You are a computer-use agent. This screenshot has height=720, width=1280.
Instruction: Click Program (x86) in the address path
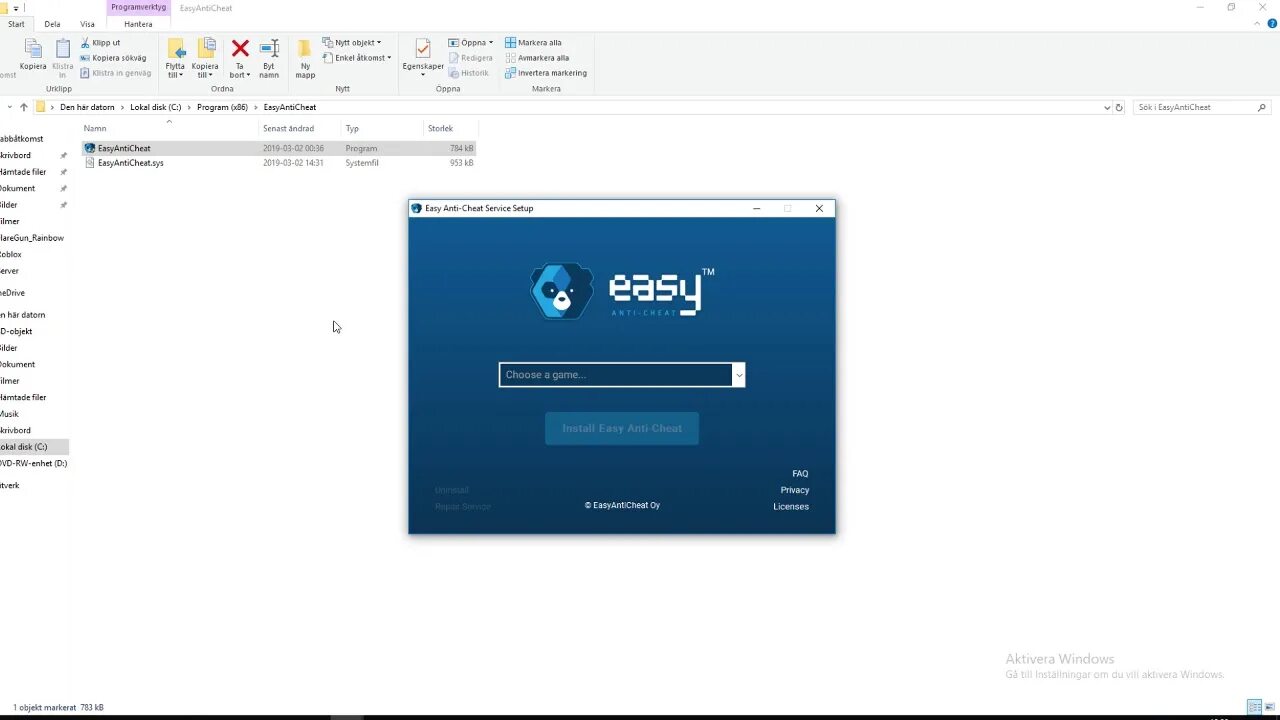tap(222, 107)
